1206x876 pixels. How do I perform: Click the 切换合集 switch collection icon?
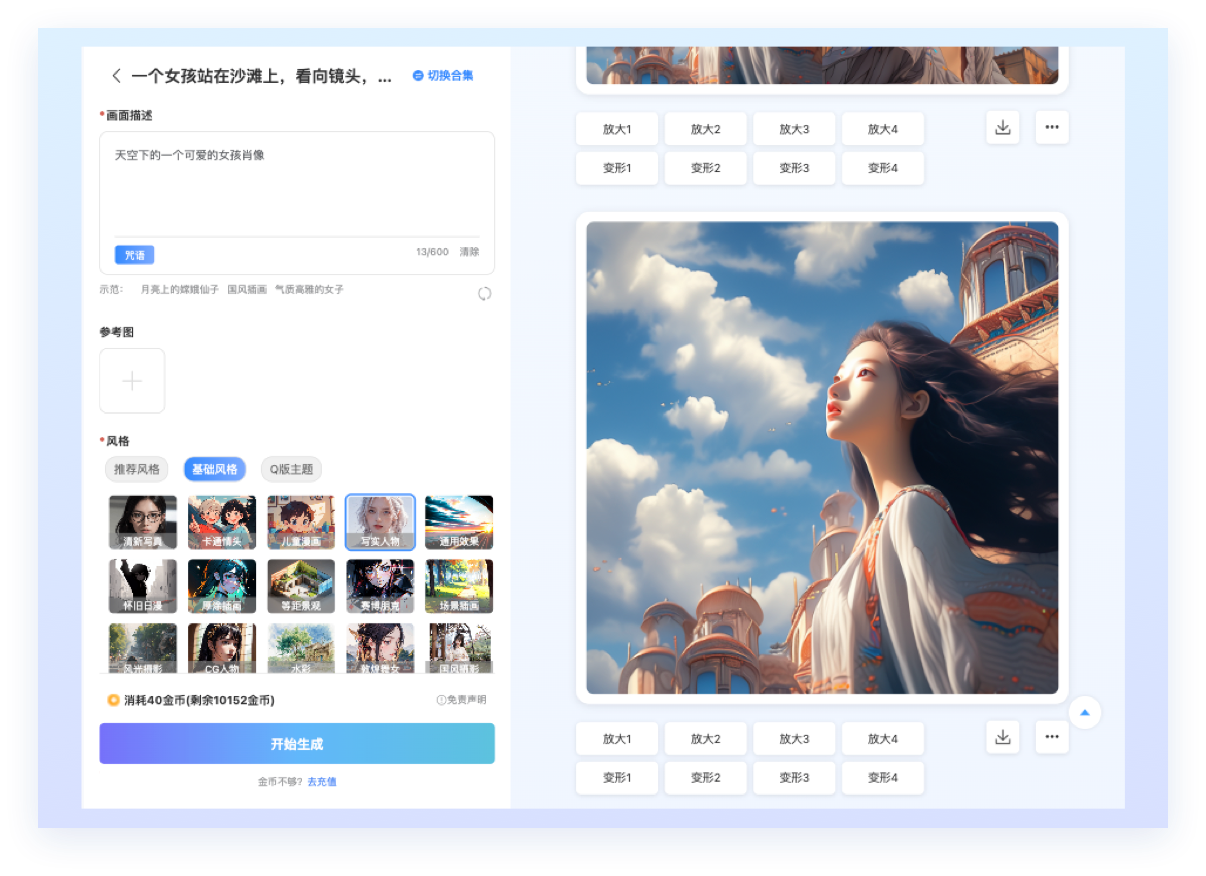[x=418, y=76]
